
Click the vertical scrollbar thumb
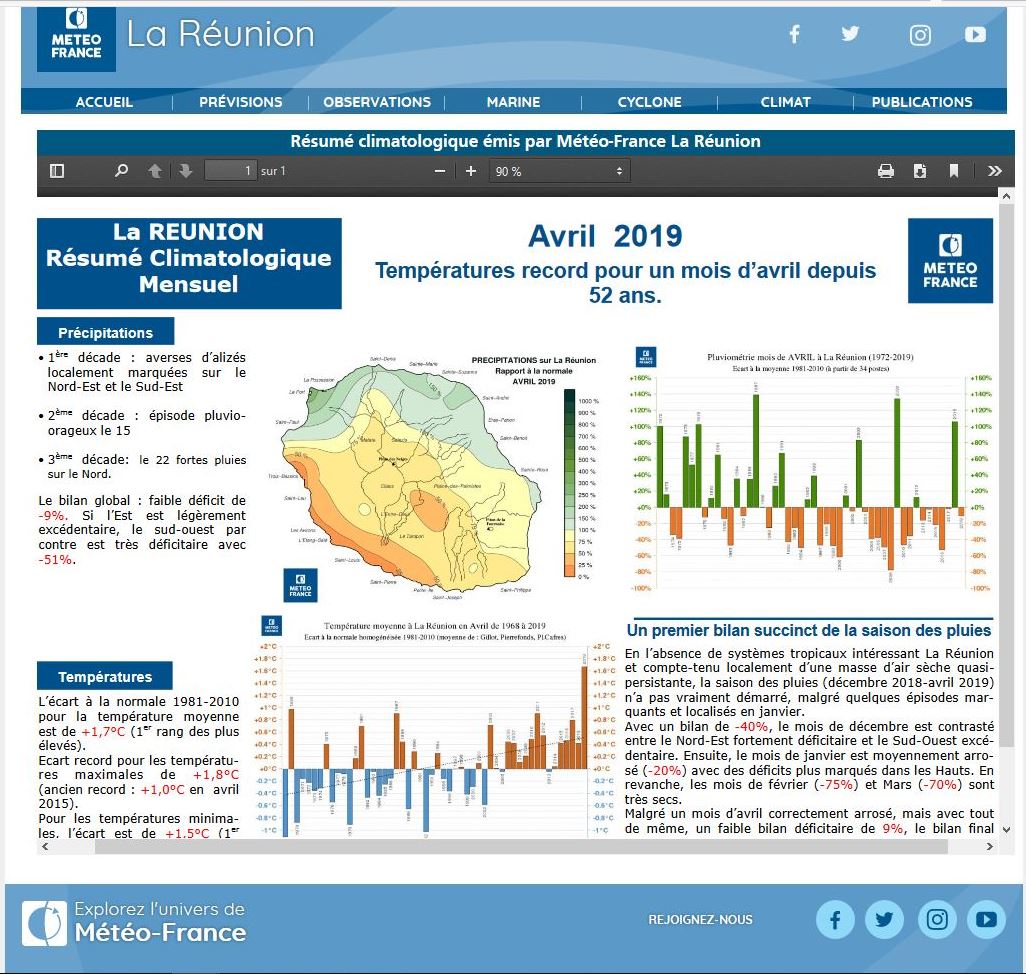(1006, 474)
